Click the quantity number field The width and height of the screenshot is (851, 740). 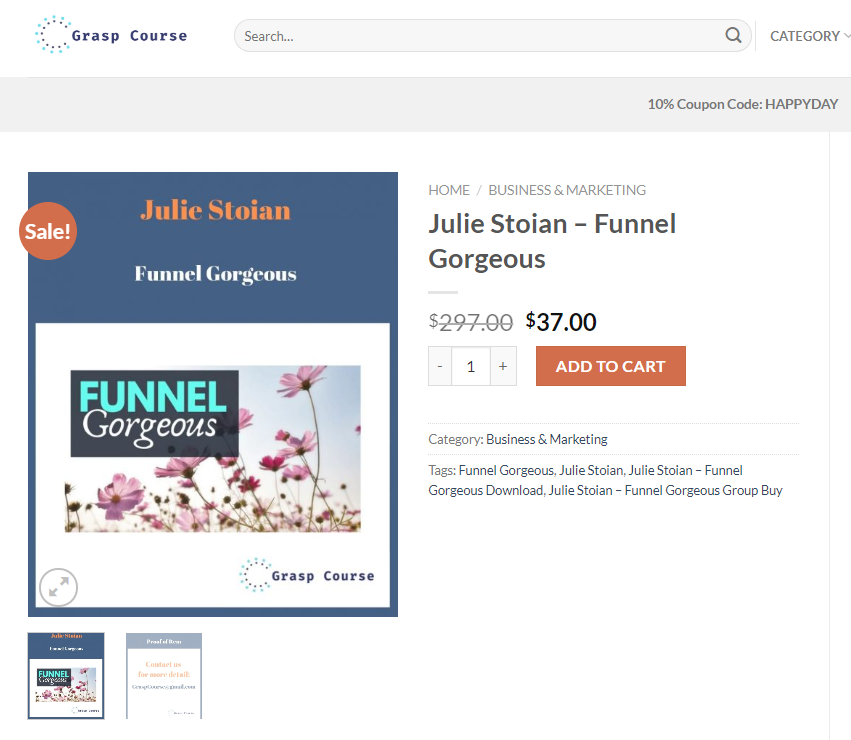click(471, 366)
